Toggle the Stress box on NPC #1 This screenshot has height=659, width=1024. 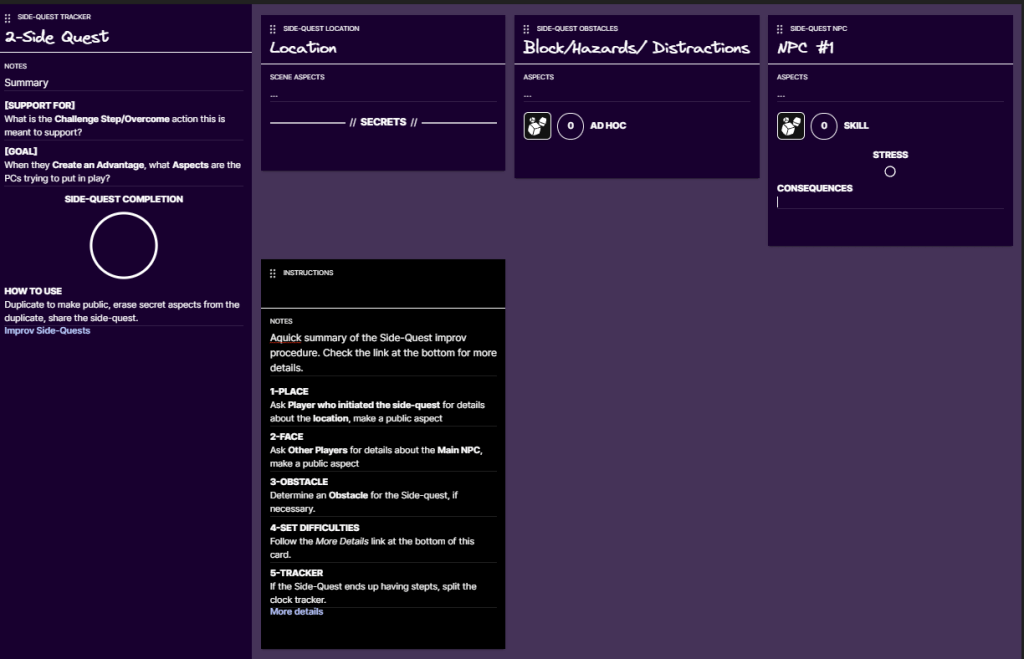[x=890, y=172]
